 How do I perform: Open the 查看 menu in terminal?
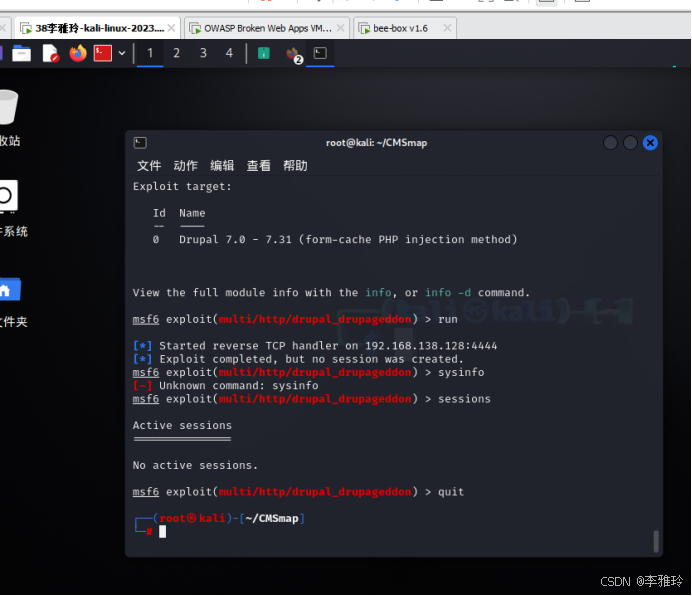tap(259, 166)
